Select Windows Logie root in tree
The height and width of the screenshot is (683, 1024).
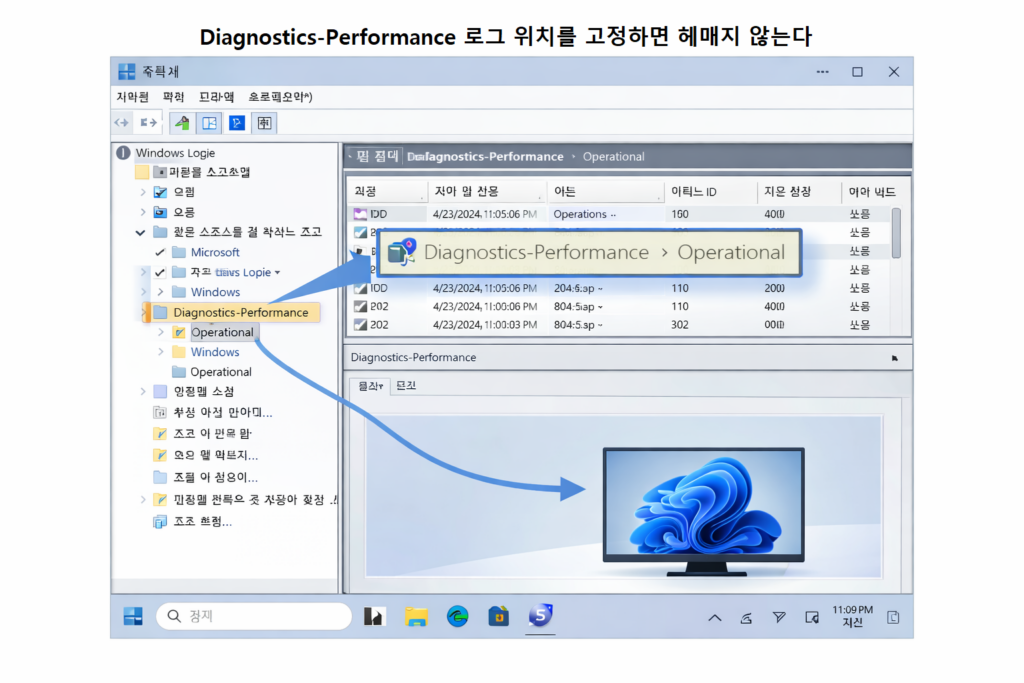(x=175, y=153)
